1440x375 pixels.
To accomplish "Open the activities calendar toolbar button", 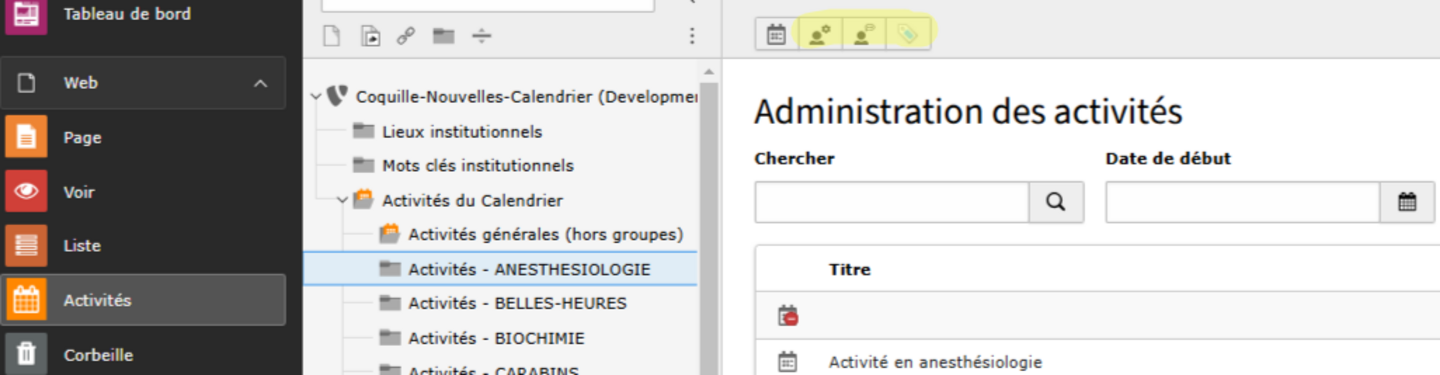I will [x=776, y=35].
